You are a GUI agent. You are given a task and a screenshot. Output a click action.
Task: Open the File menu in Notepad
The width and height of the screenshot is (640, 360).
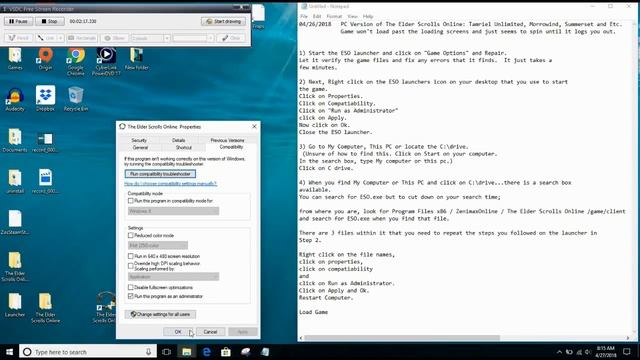click(x=304, y=16)
